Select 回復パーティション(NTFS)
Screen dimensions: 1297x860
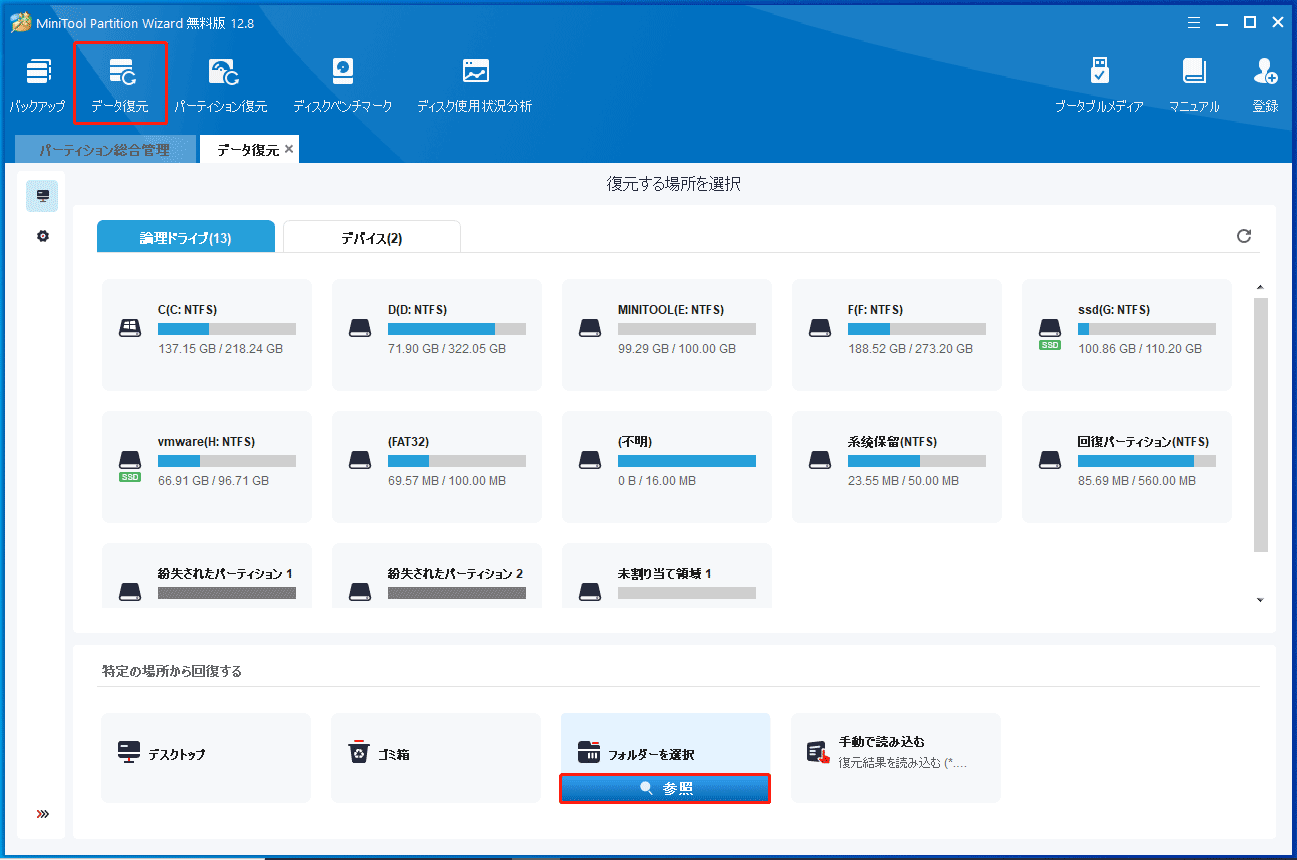1127,467
